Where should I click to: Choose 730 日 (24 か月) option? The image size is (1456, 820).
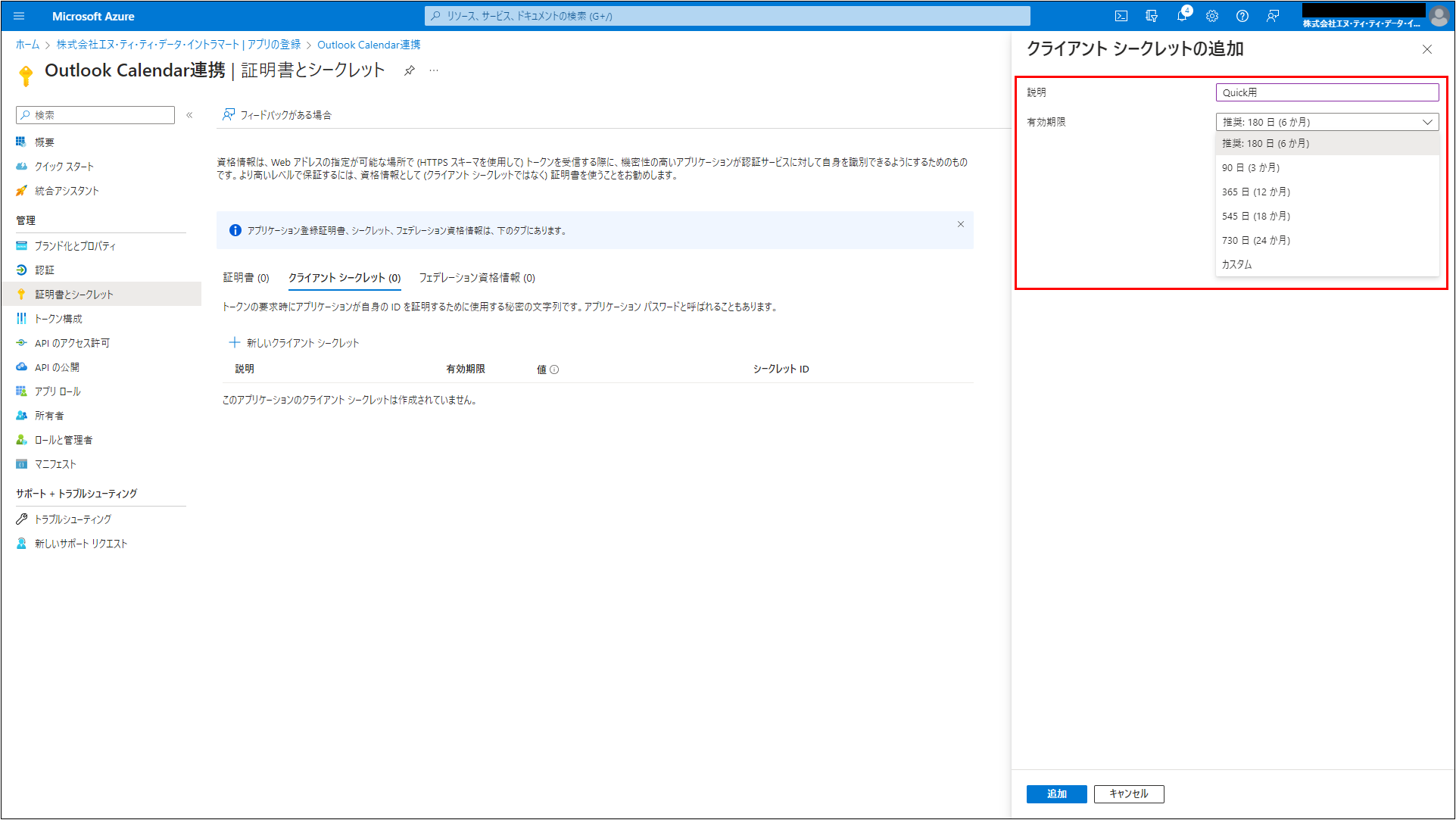tap(1327, 240)
